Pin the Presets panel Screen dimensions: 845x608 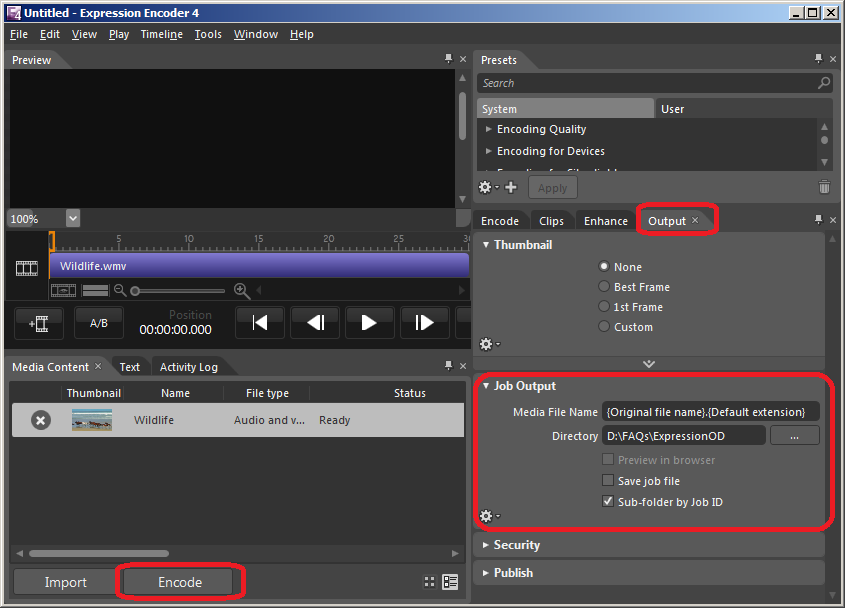coord(819,58)
